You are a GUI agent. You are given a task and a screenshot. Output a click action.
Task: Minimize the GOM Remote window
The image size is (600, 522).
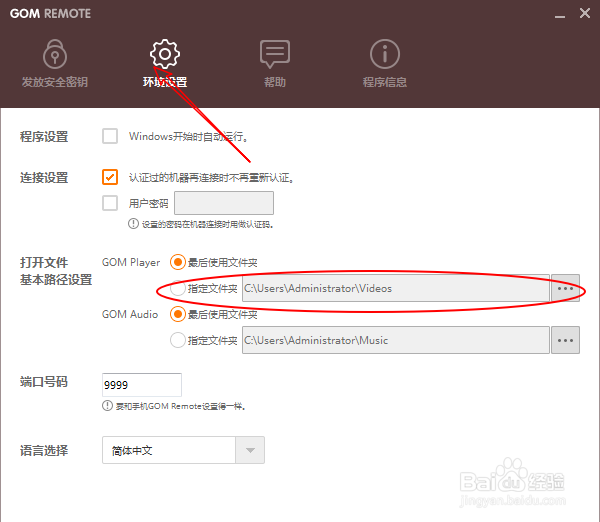560,14
